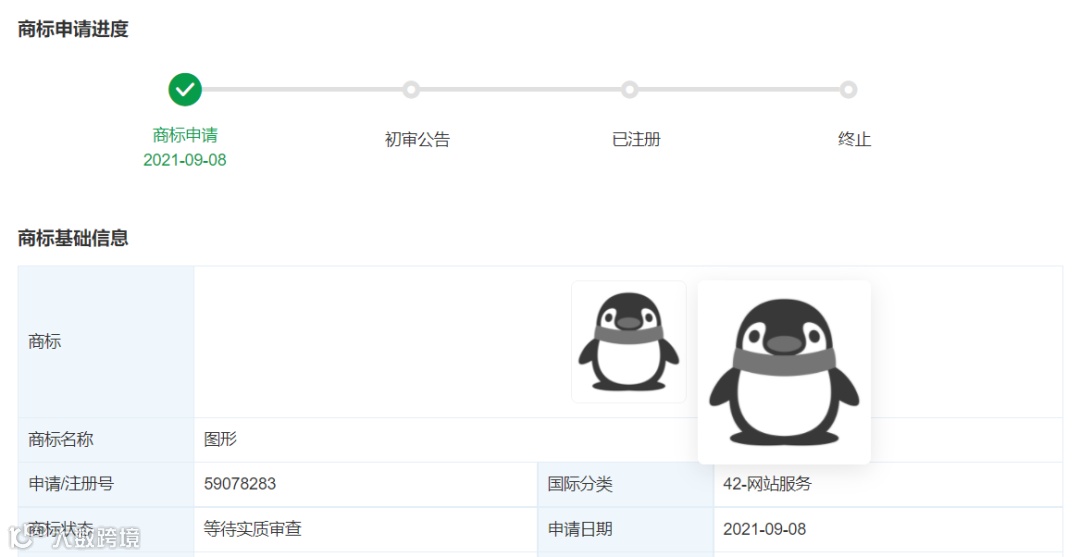Click the 终止 step label
The height and width of the screenshot is (557, 1080).
click(x=854, y=139)
